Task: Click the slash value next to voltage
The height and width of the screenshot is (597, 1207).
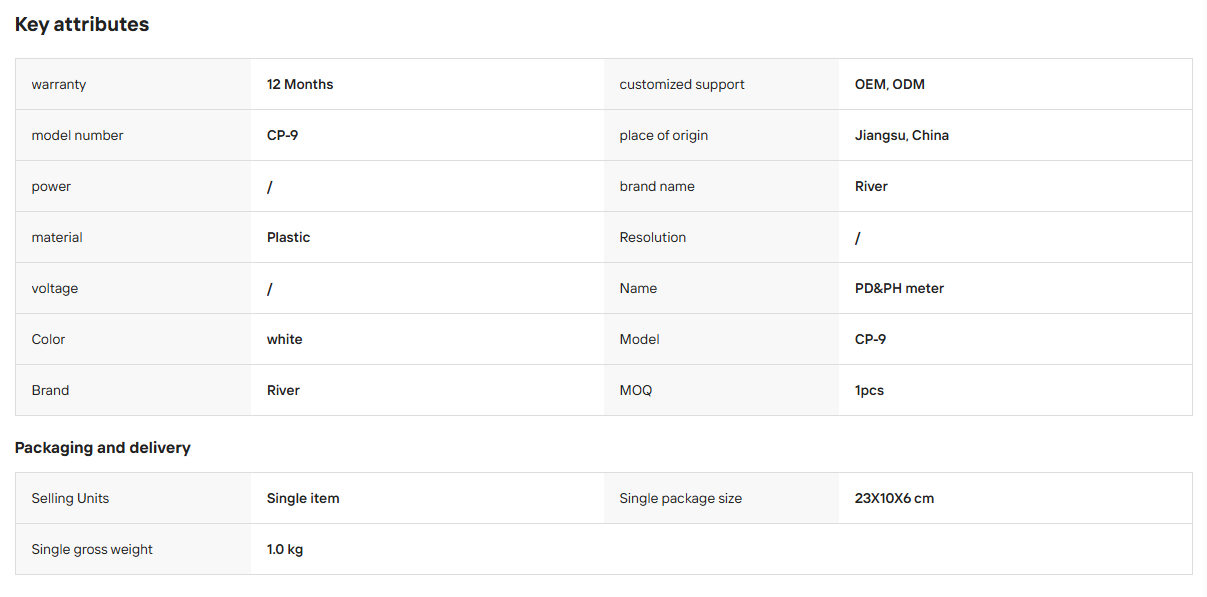Action: tap(270, 289)
